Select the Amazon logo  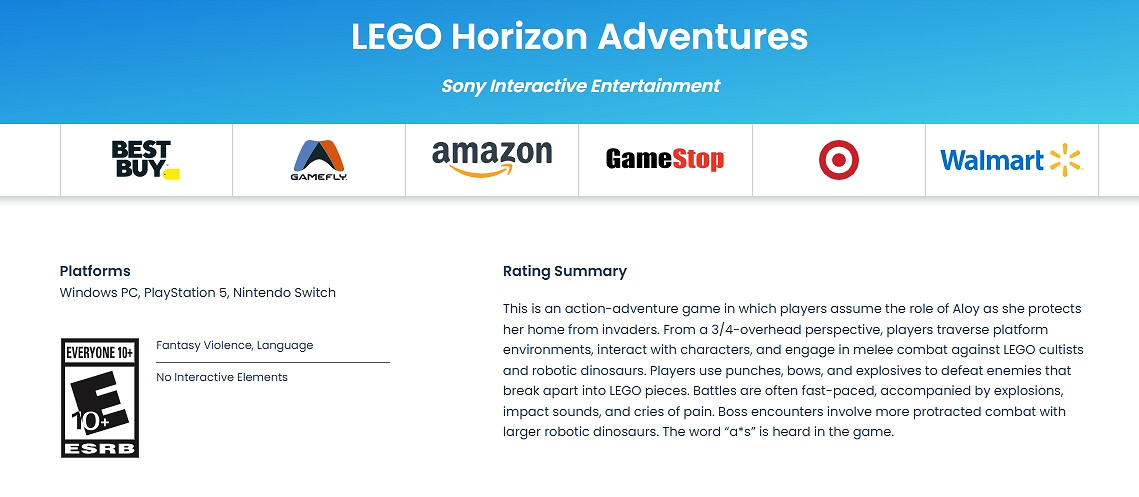coord(491,159)
